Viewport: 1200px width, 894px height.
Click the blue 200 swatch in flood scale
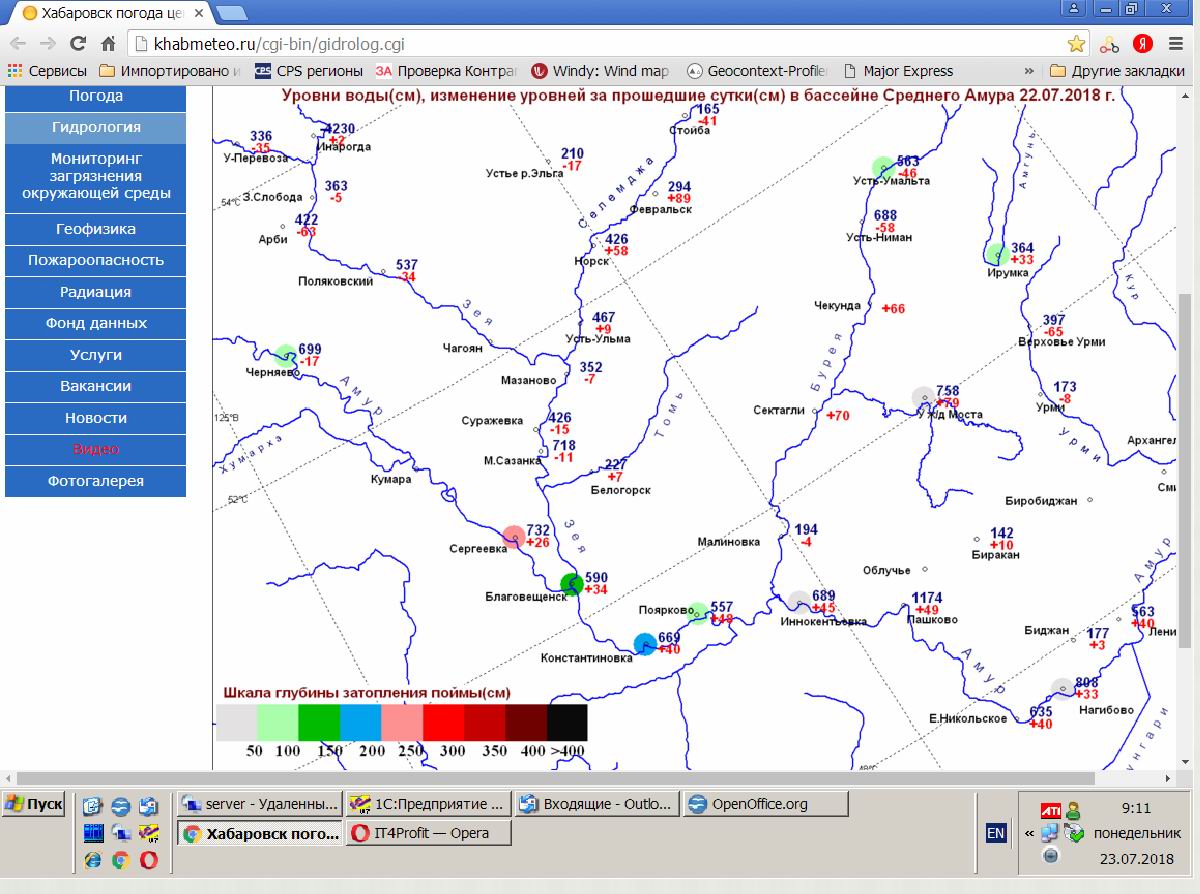tap(361, 723)
